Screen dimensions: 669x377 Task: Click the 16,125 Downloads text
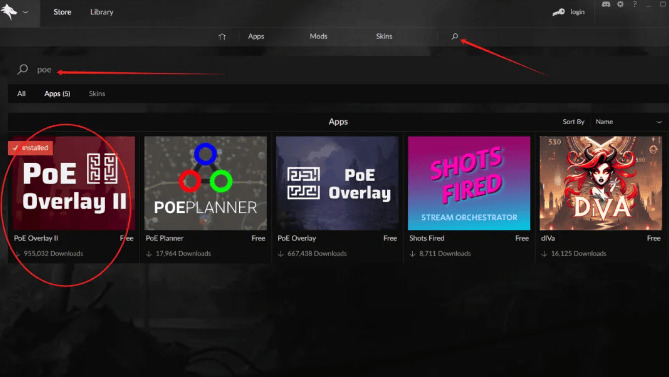click(579, 253)
